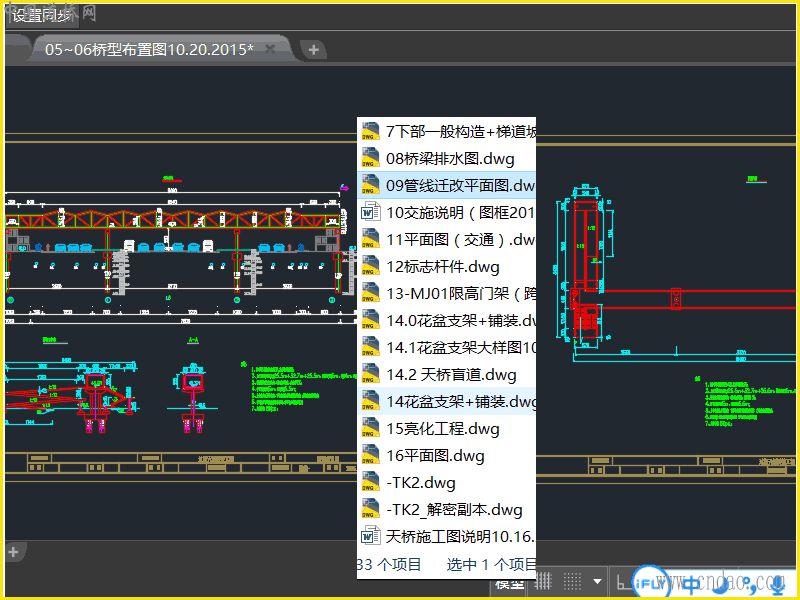Click the DWG icon of 12标志杆件.dwg
This screenshot has width=800, height=600.
(370, 267)
